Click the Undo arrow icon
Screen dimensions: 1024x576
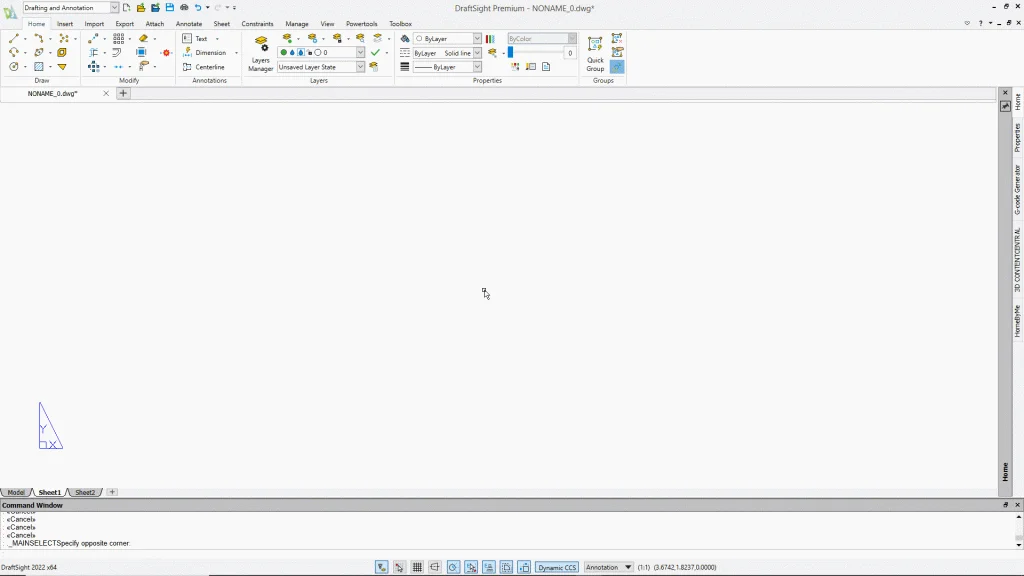(198, 8)
